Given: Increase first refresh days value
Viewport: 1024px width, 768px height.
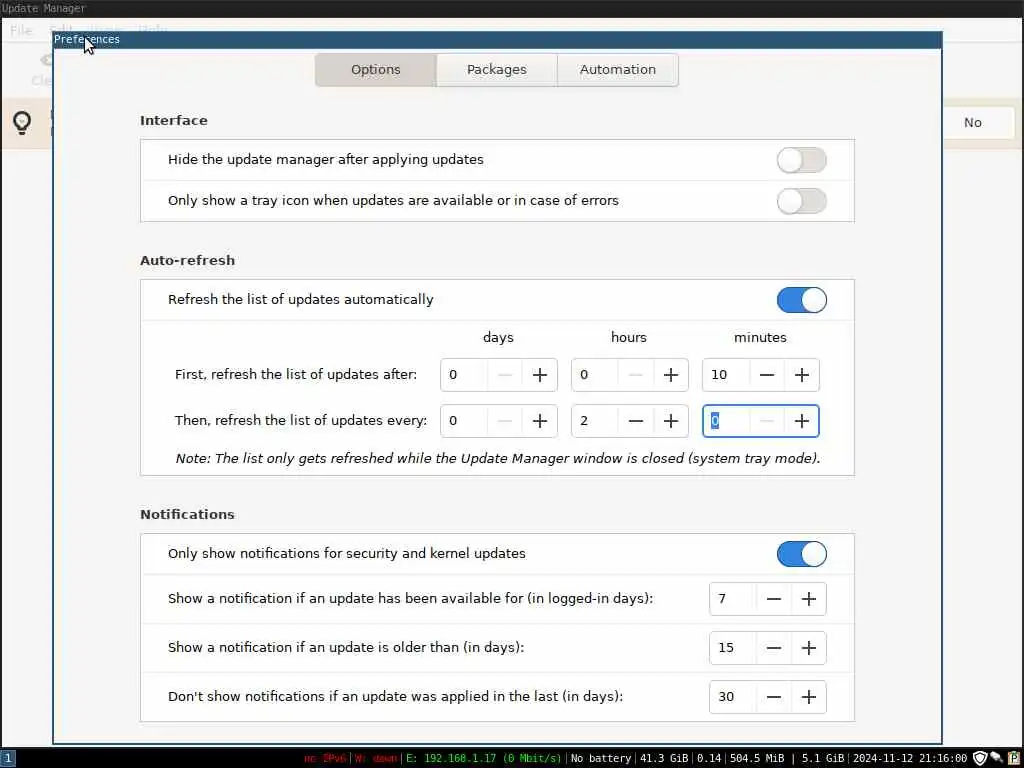Looking at the screenshot, I should 539,375.
